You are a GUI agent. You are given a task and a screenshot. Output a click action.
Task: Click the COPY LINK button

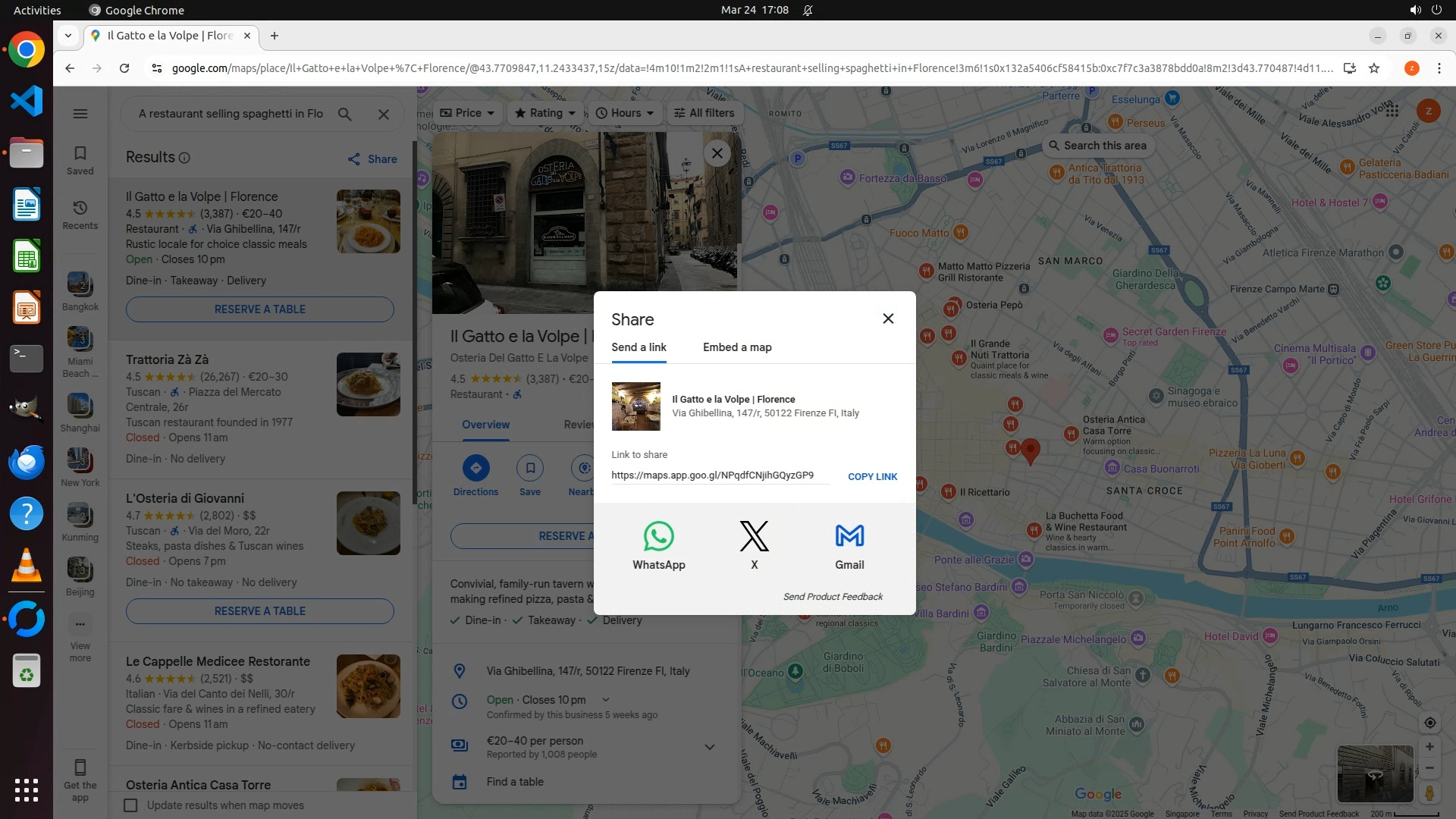[872, 477]
